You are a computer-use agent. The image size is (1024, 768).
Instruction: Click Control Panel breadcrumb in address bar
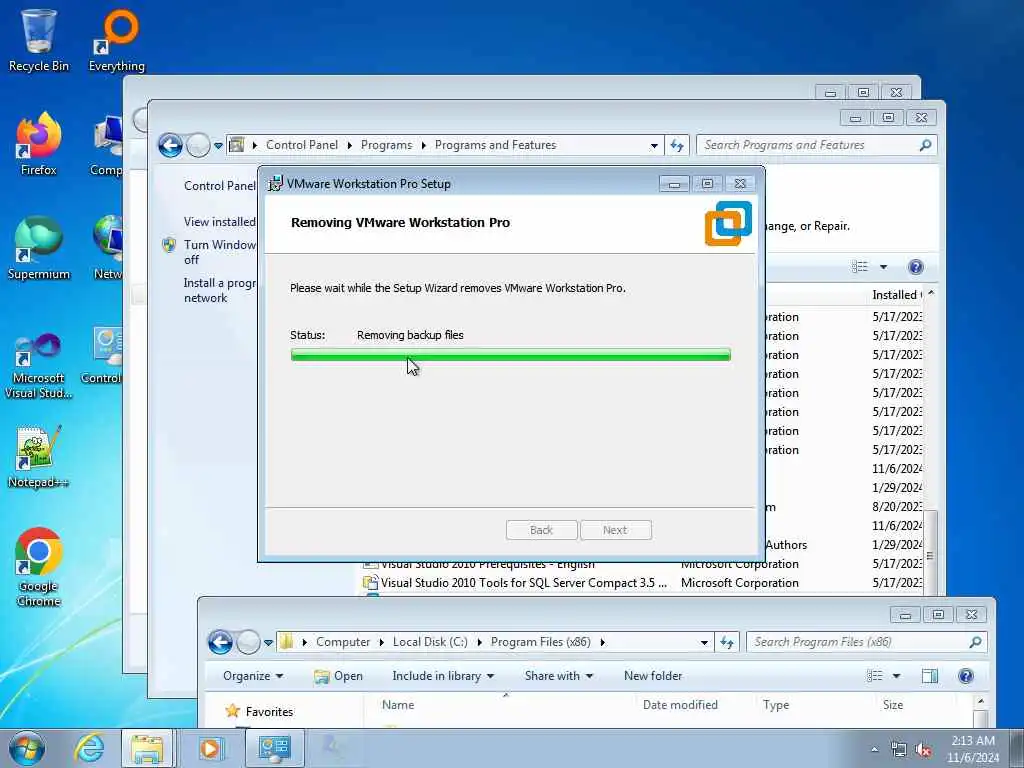302,145
